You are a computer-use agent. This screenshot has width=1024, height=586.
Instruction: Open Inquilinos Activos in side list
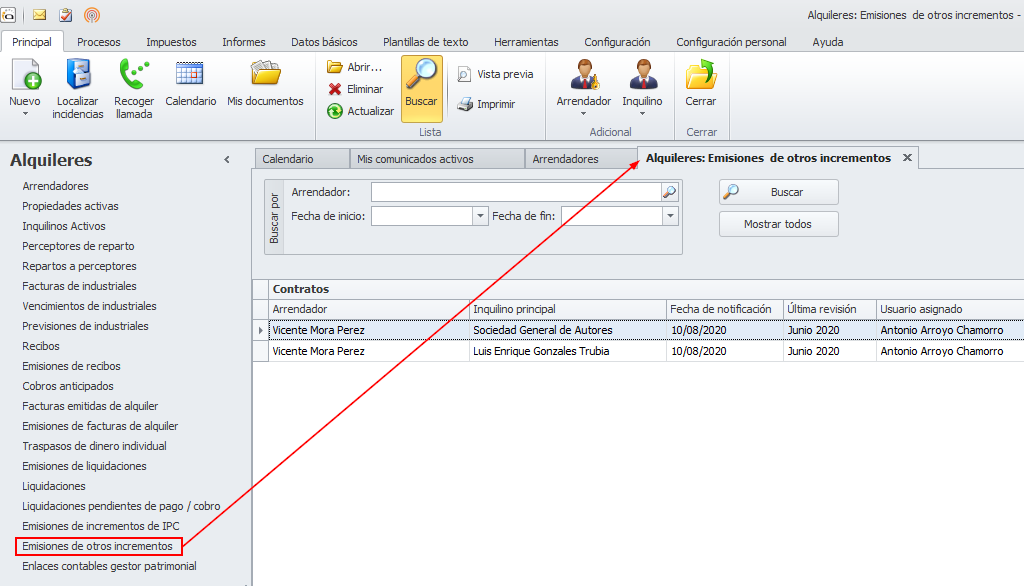63,226
